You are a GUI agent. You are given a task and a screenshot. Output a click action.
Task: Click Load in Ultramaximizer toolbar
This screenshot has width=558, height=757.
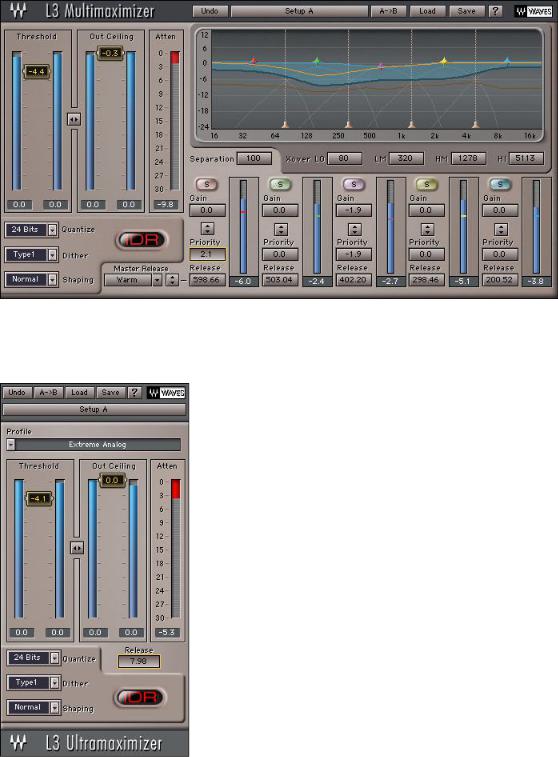click(x=80, y=393)
